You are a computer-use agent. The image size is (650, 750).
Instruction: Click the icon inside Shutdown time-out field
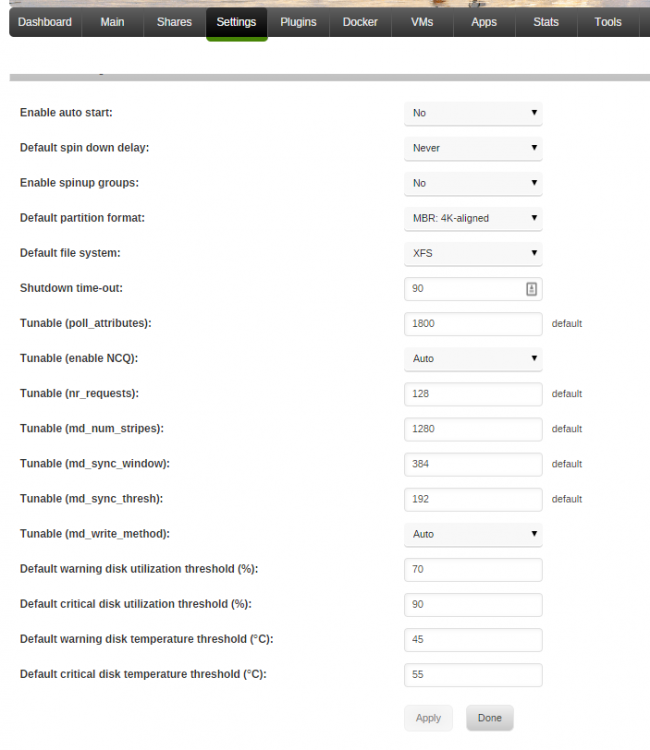tap(531, 289)
